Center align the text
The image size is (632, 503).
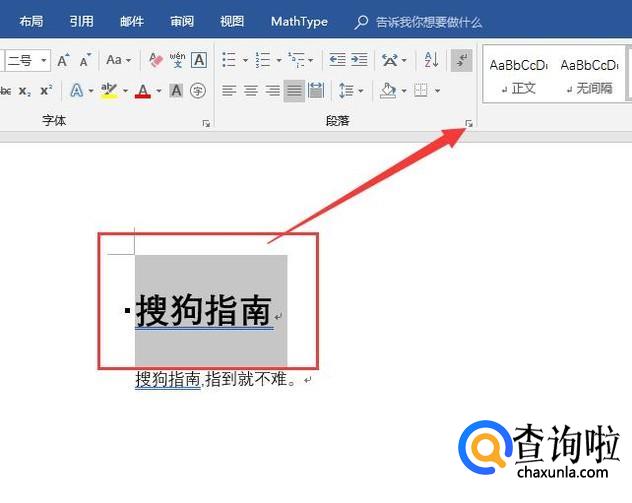pos(251,91)
